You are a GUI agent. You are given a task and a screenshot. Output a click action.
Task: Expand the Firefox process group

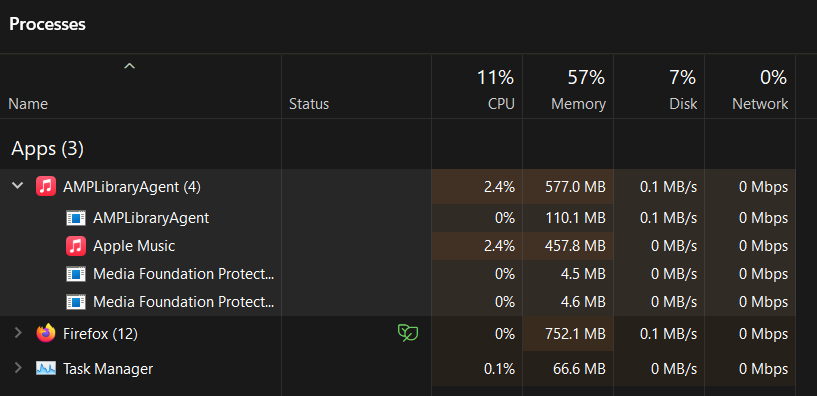[x=18, y=332]
